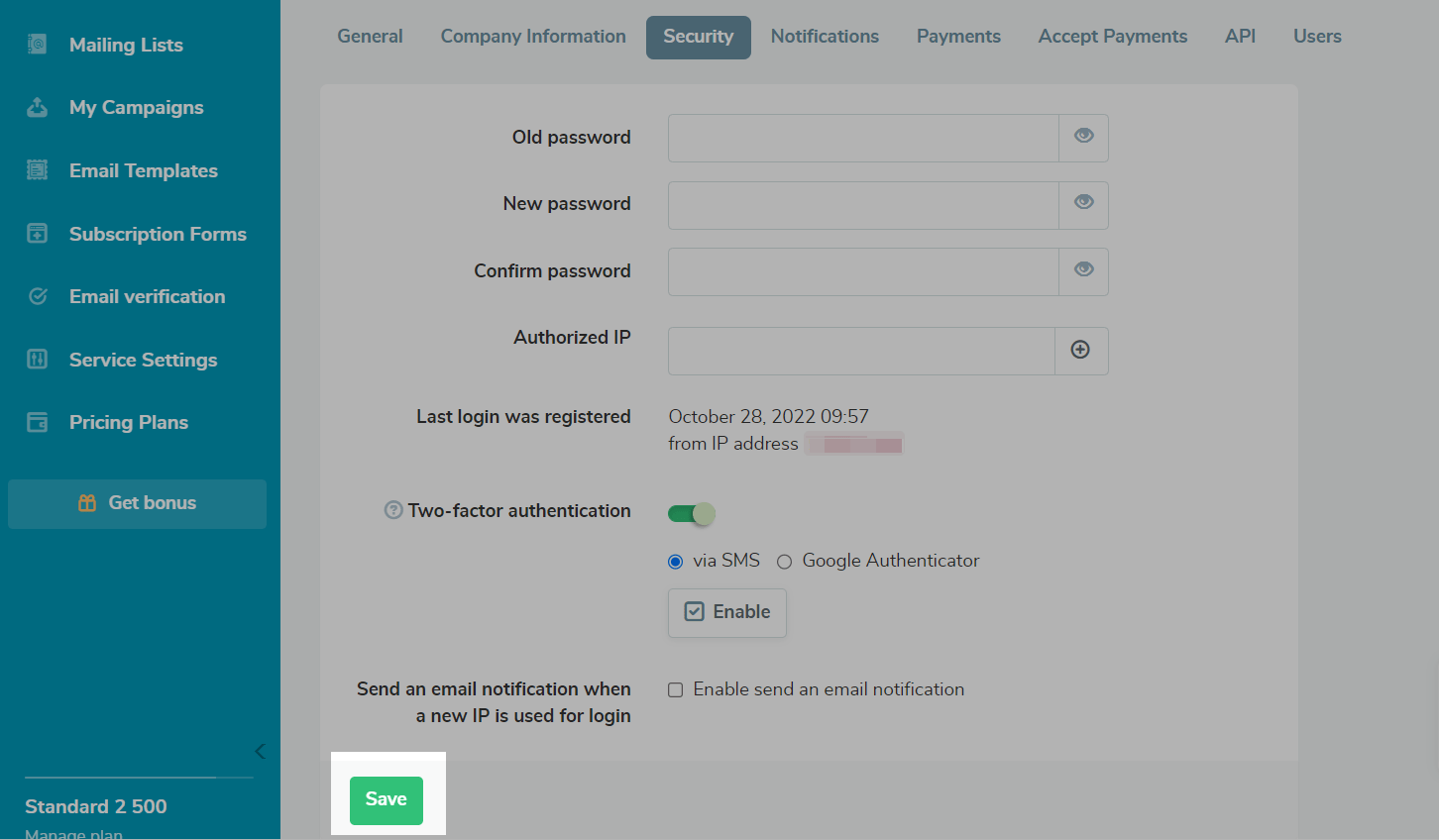Click the Subscription Forms sidebar icon
Screen dimensions: 1439x840
pos(38,234)
